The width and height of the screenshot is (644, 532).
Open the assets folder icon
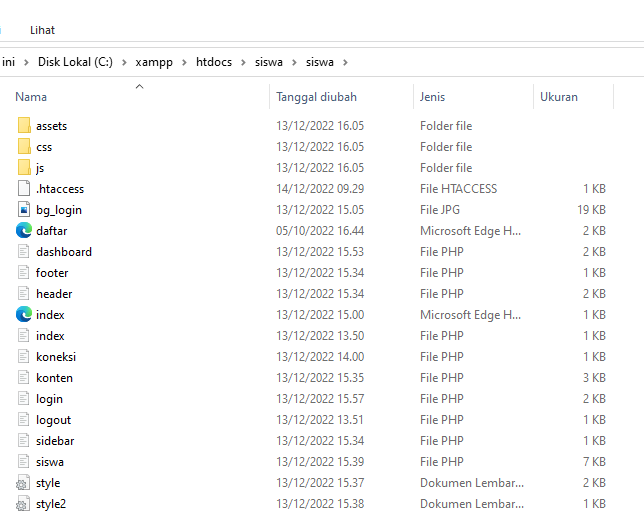(x=24, y=125)
